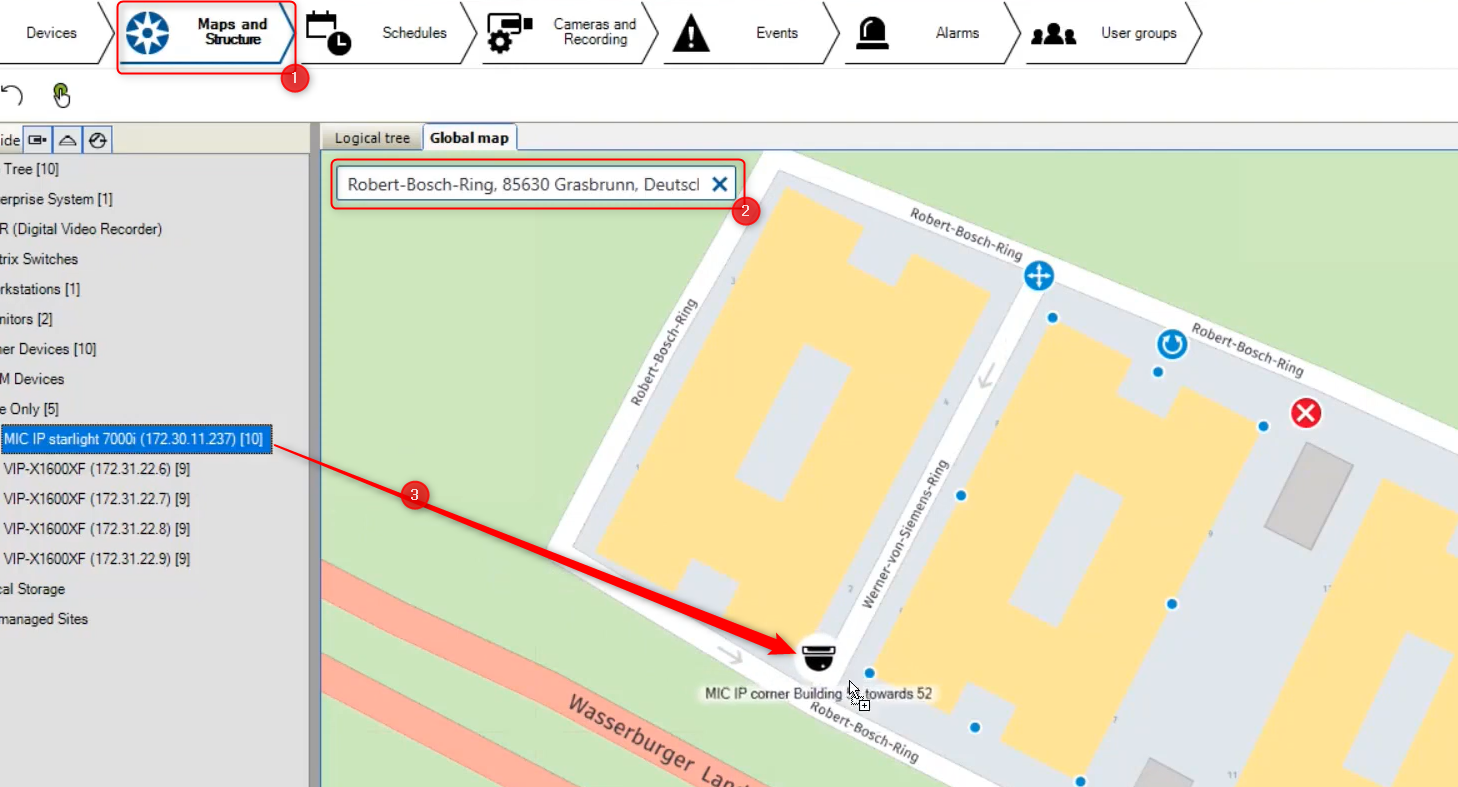The width and height of the screenshot is (1458, 787).
Task: Select MIC IP starlight 7000i device
Action: pos(136,439)
